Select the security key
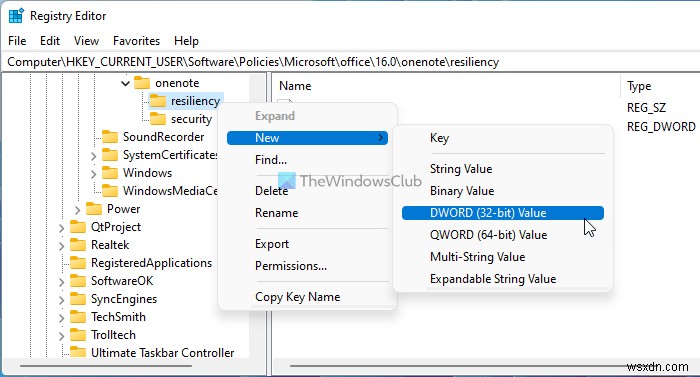 click(191, 119)
